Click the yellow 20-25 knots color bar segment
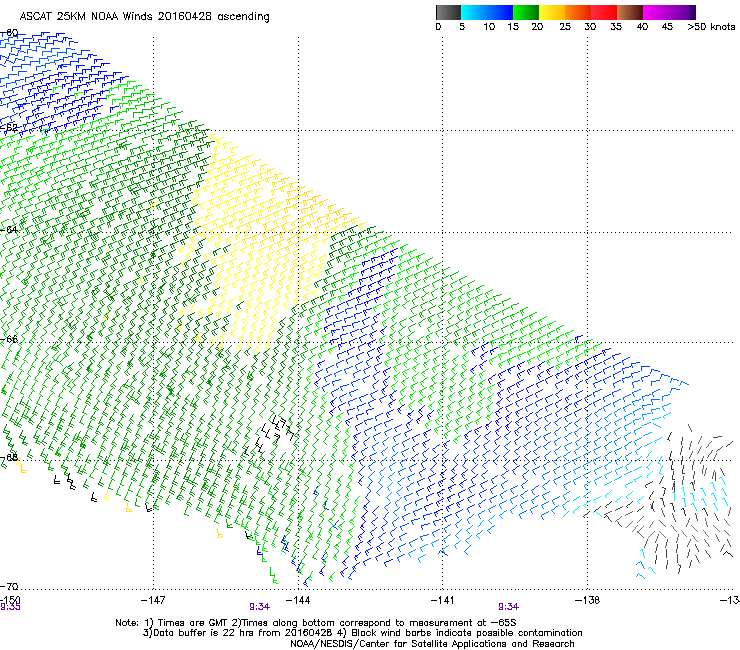The height and width of the screenshot is (650, 740). tap(552, 12)
